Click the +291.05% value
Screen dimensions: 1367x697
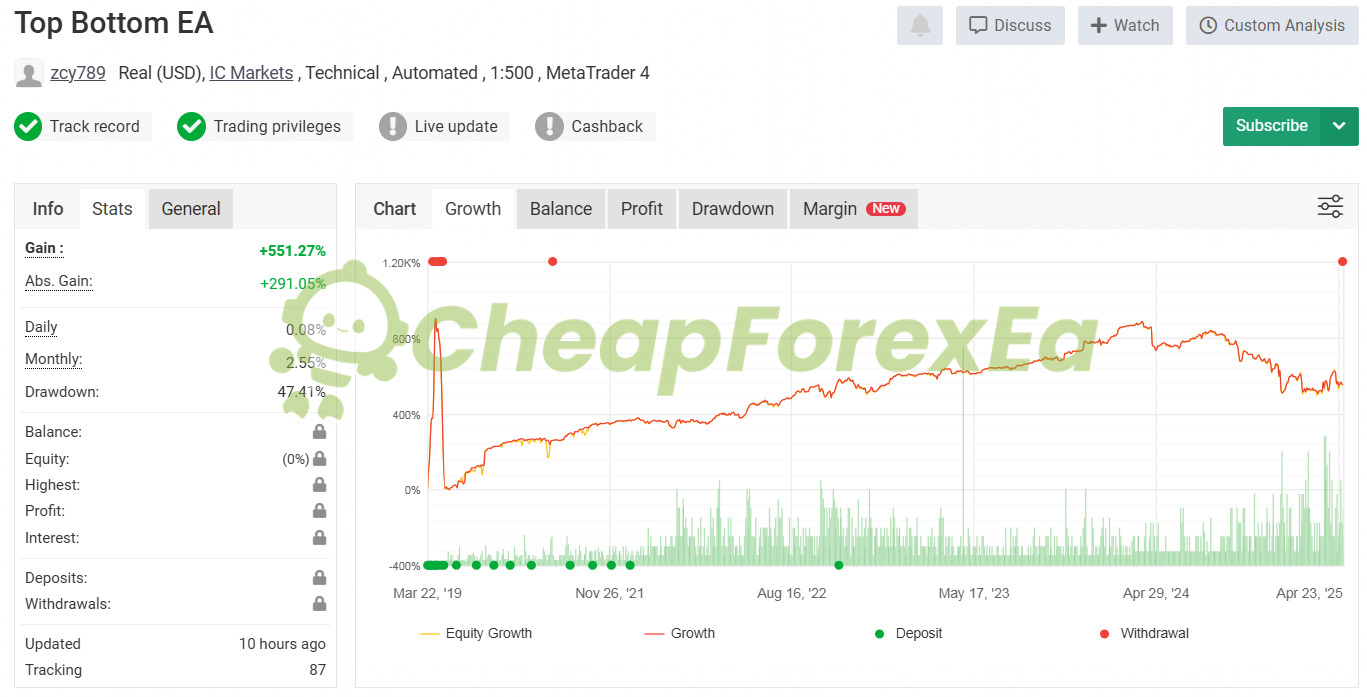[x=293, y=284]
